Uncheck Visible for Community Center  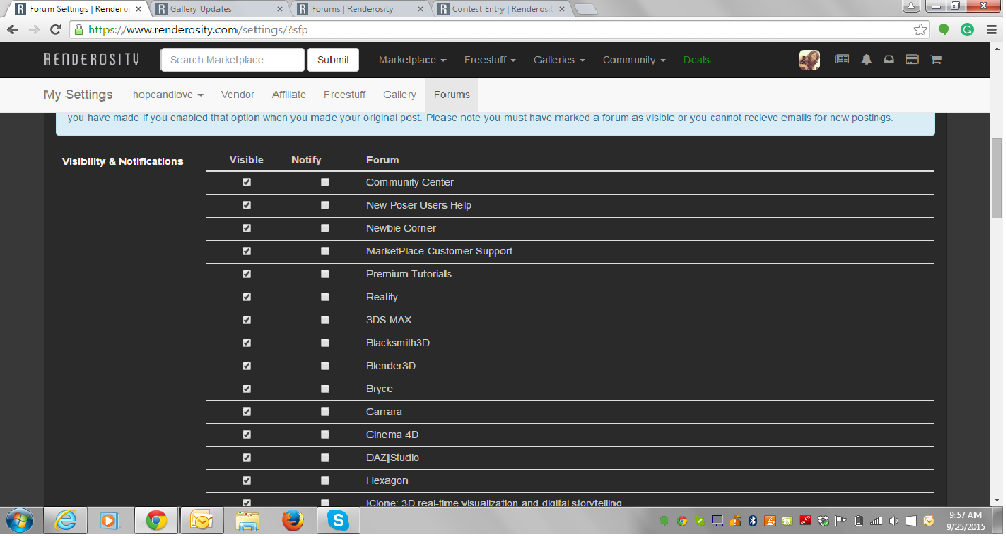pyautogui.click(x=247, y=182)
